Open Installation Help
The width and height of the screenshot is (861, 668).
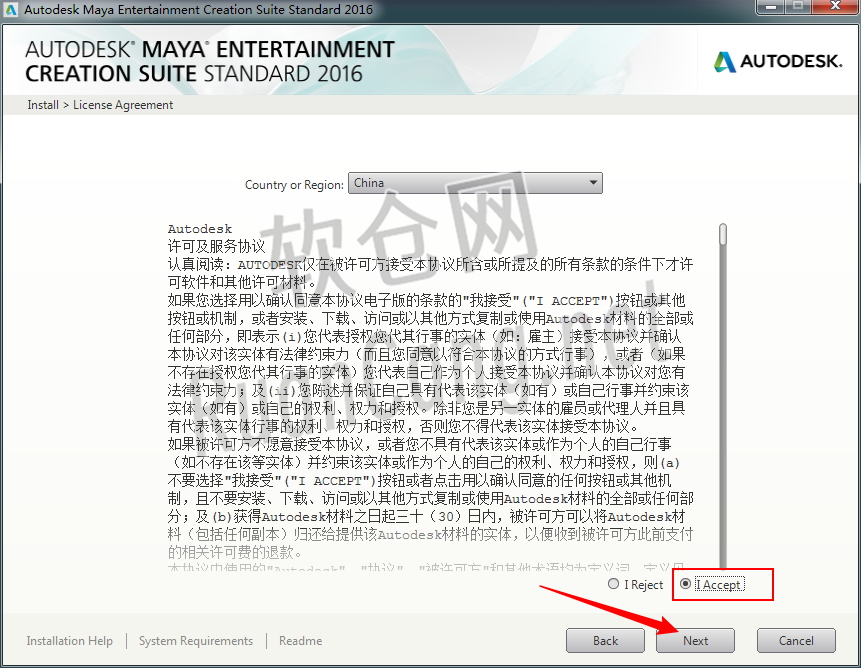pos(69,640)
